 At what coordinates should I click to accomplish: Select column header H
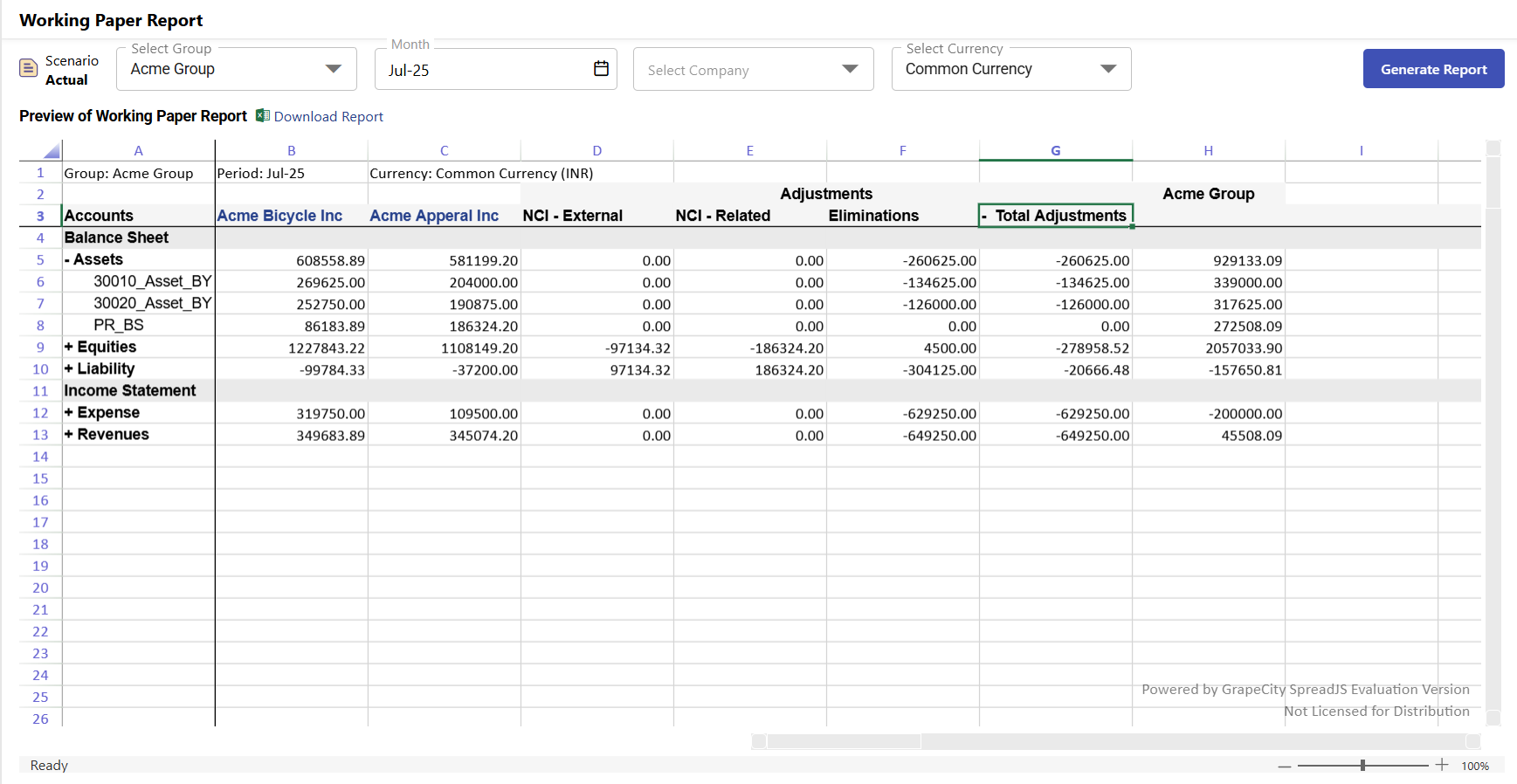[1209, 150]
